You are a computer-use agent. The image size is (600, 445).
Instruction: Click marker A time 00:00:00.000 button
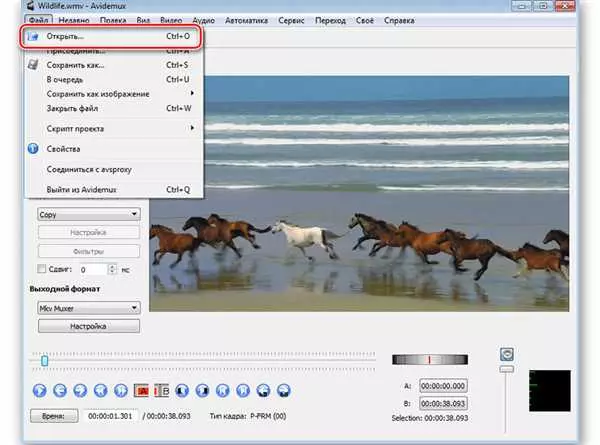(x=443, y=386)
